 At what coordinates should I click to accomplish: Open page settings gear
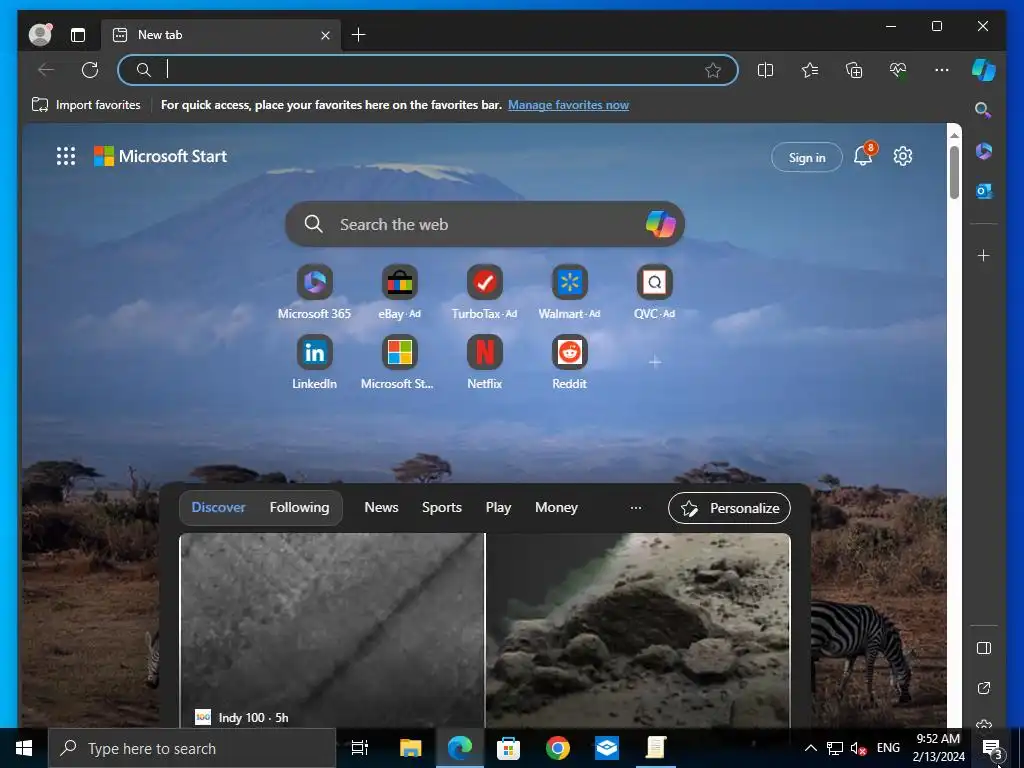tap(903, 156)
